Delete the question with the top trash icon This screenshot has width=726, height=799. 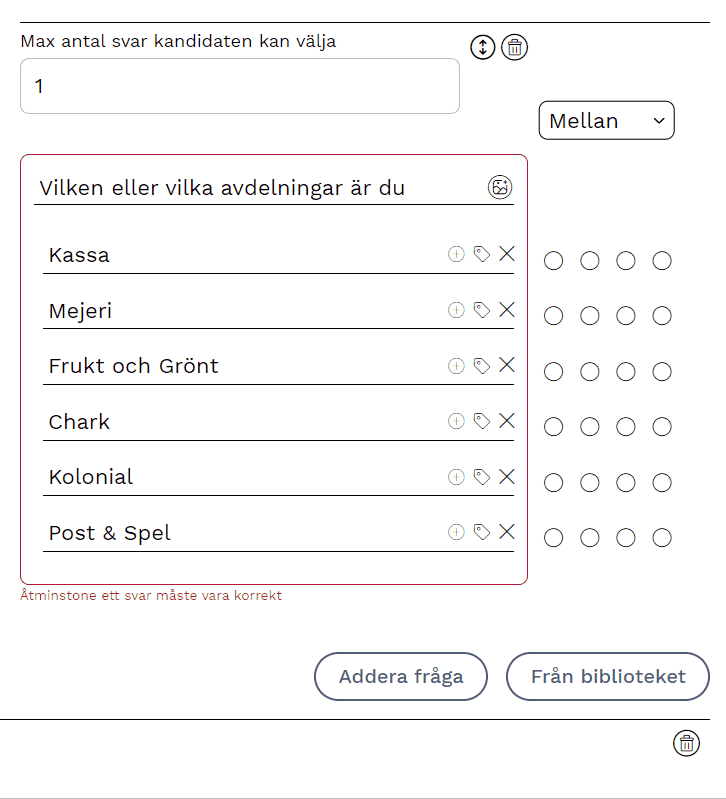[x=514, y=47]
